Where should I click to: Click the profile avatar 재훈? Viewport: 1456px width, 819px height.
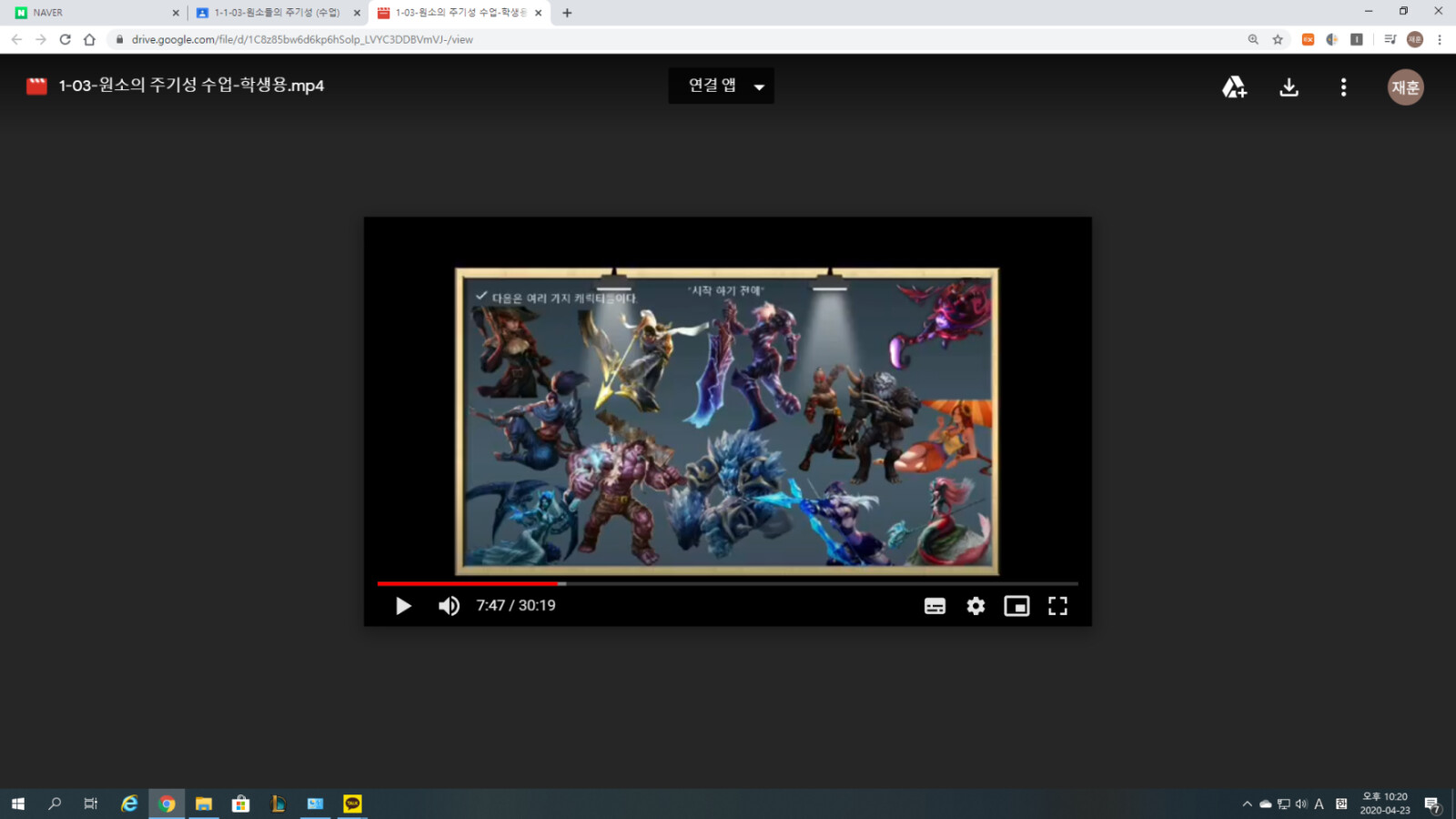click(x=1405, y=86)
